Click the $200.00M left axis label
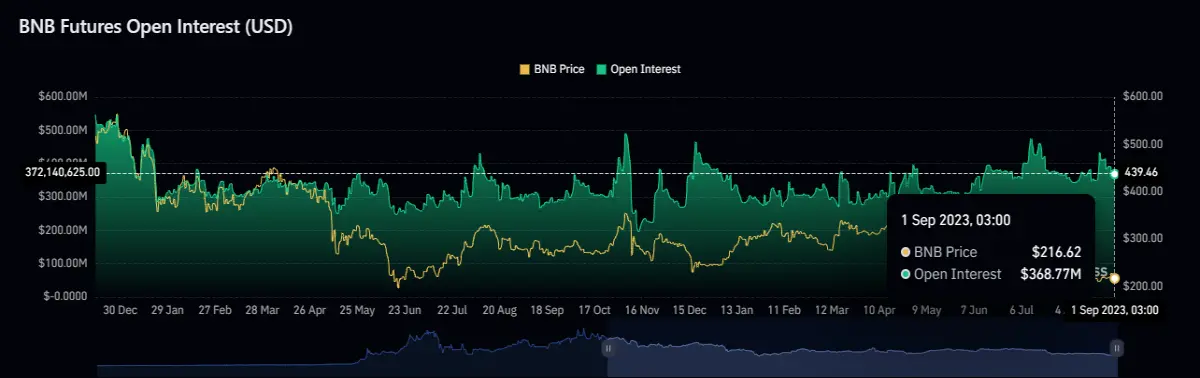The height and width of the screenshot is (378, 1200). click(62, 230)
